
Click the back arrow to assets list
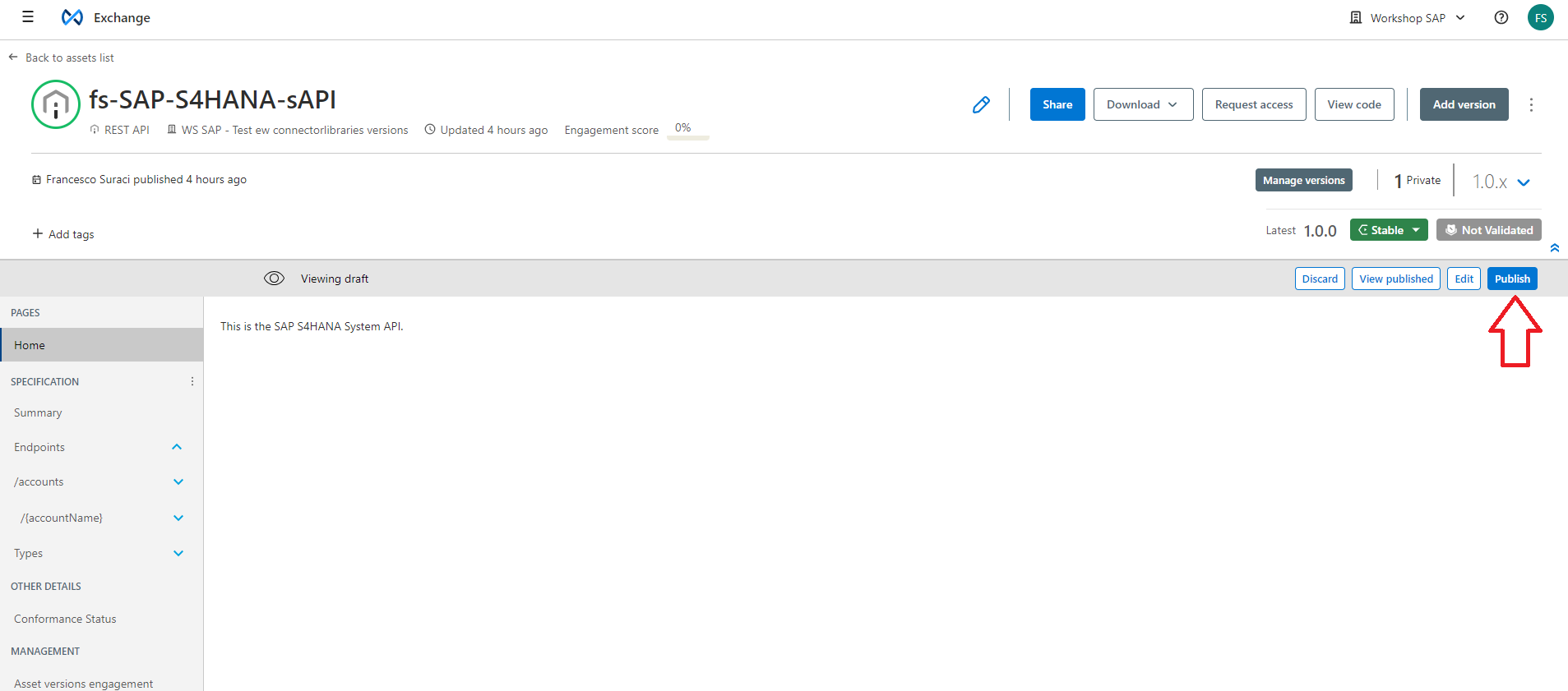click(13, 58)
